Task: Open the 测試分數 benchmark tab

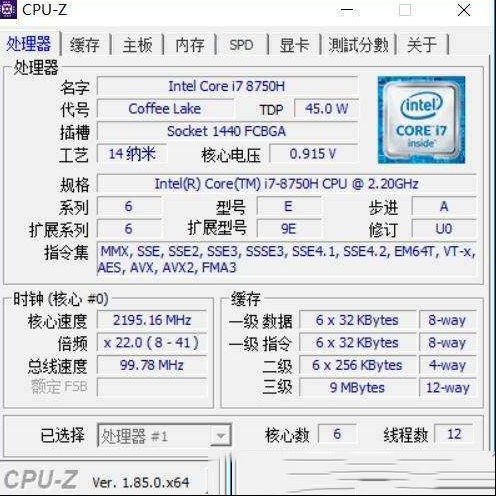Action: (x=358, y=44)
